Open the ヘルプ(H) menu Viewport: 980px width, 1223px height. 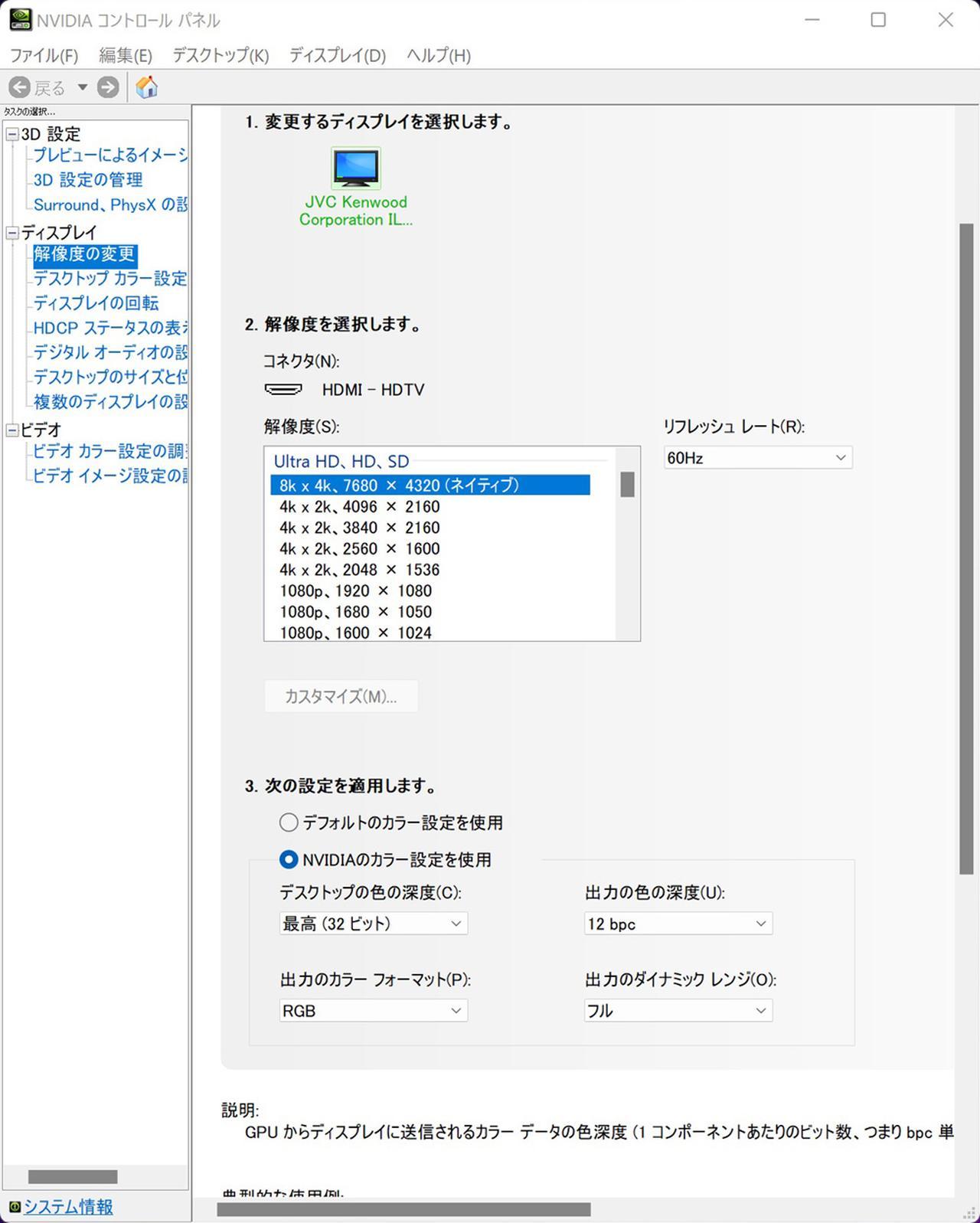[x=439, y=55]
